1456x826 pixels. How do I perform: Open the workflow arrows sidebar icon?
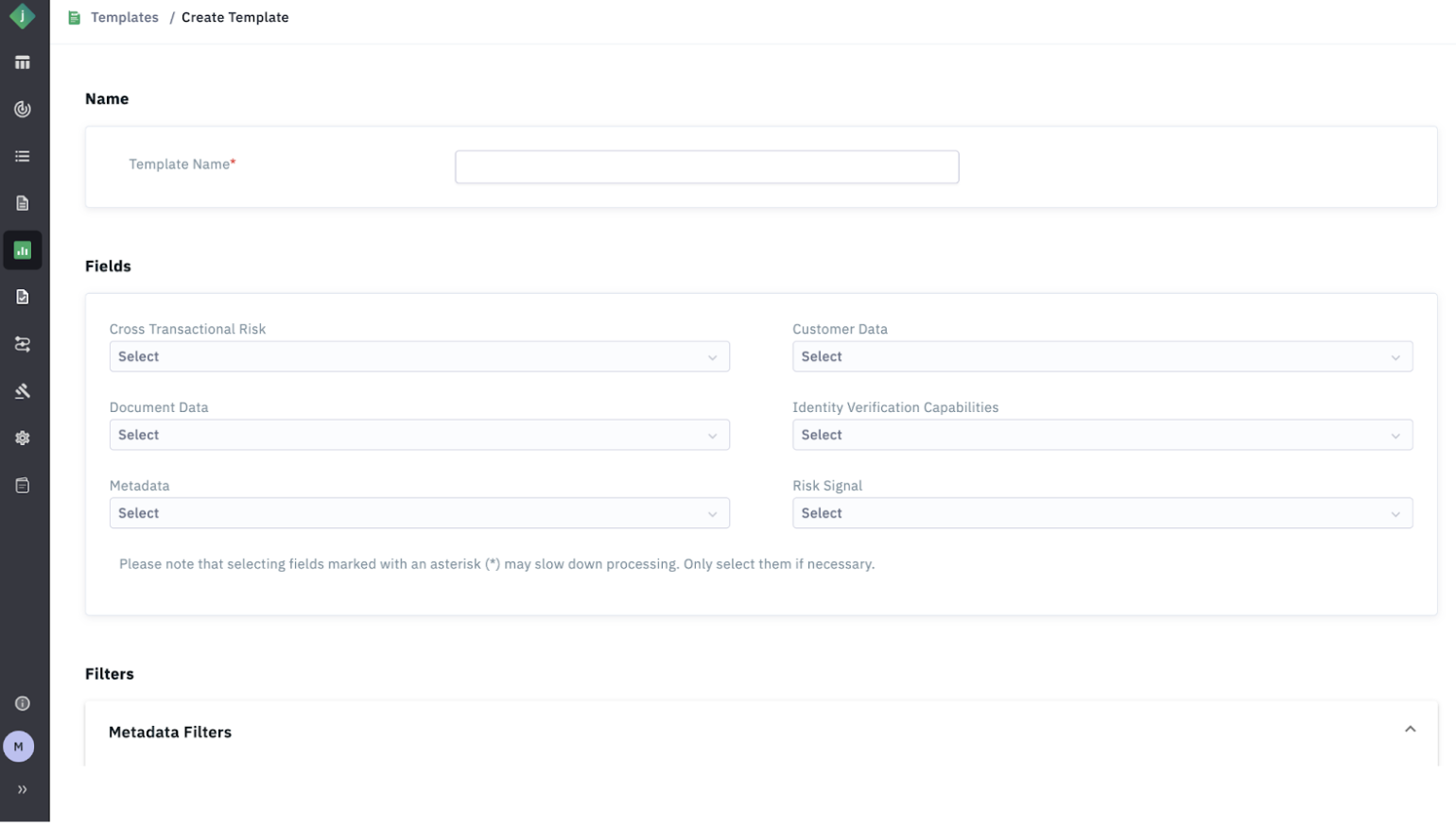pyautogui.click(x=23, y=345)
